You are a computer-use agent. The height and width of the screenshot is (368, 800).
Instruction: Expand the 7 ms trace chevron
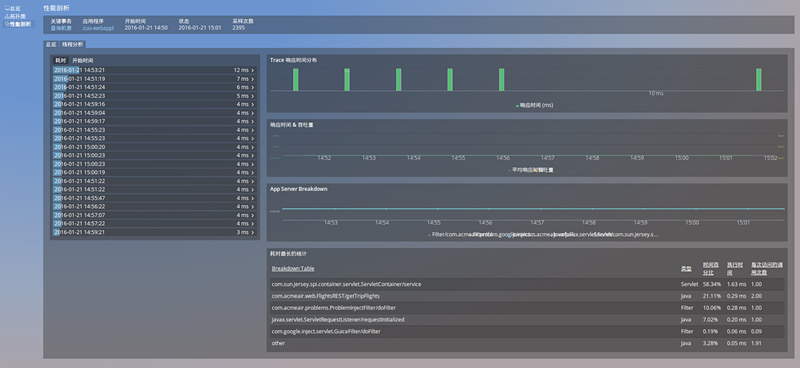tap(253, 79)
